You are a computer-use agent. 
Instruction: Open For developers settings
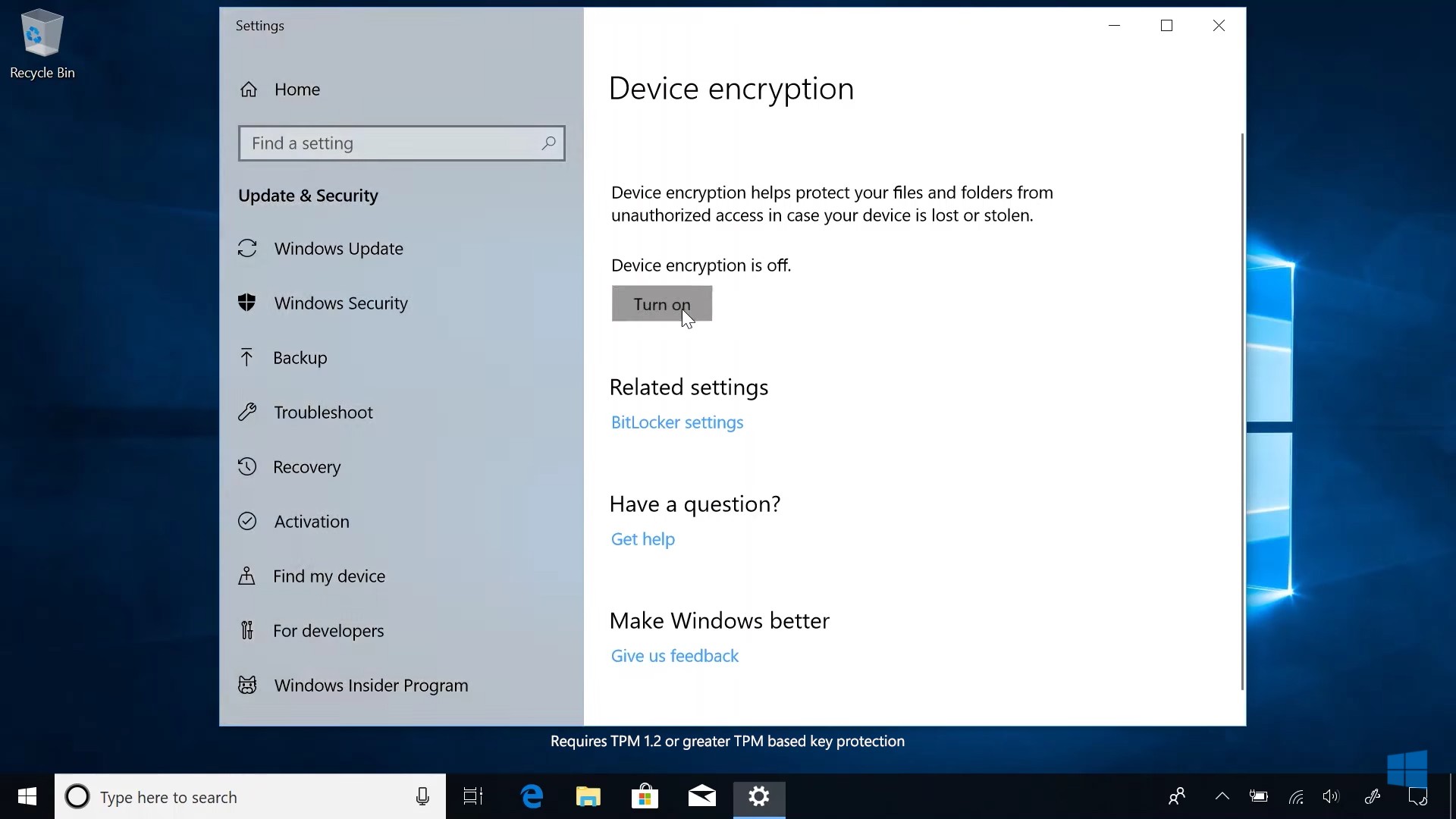tap(329, 630)
